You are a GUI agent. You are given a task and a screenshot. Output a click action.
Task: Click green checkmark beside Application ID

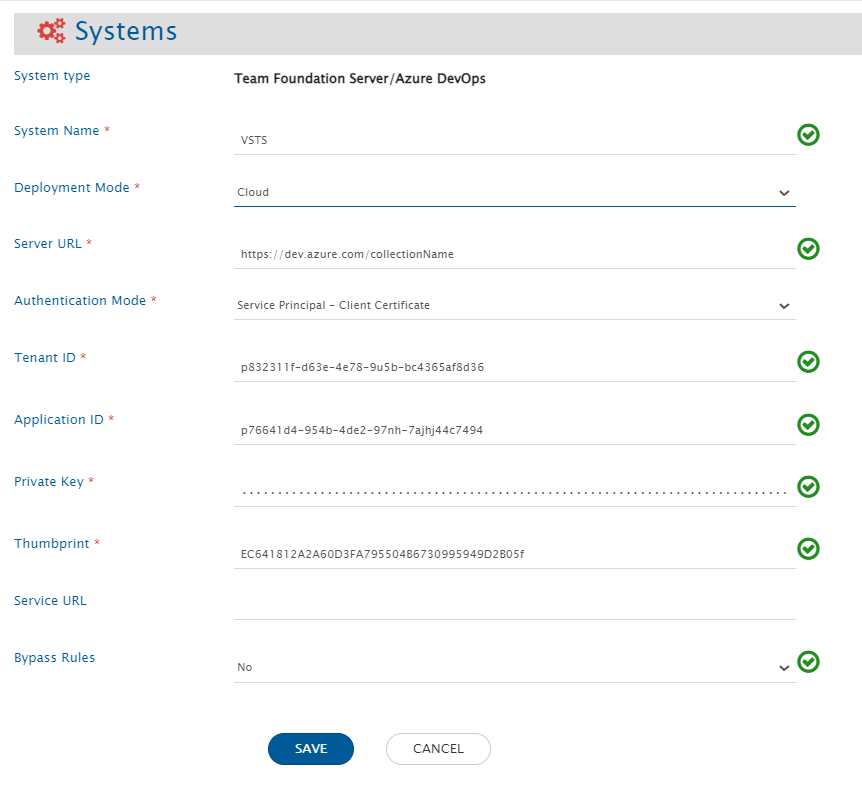coord(808,425)
